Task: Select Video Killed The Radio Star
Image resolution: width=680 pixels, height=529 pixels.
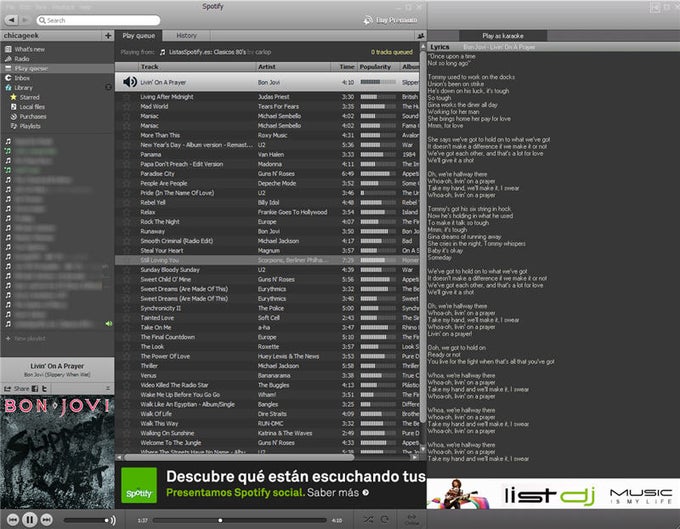Action: 174,385
